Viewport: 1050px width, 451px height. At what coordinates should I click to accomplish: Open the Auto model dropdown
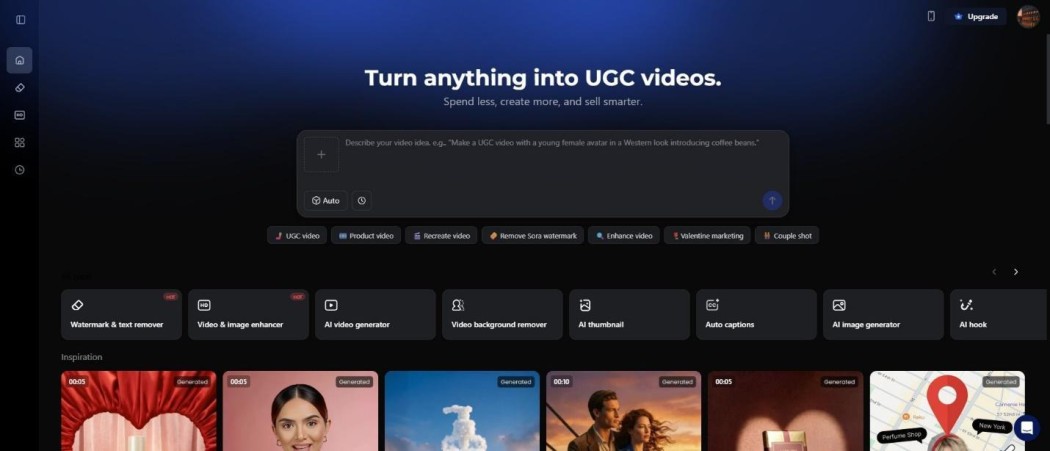tap(326, 201)
